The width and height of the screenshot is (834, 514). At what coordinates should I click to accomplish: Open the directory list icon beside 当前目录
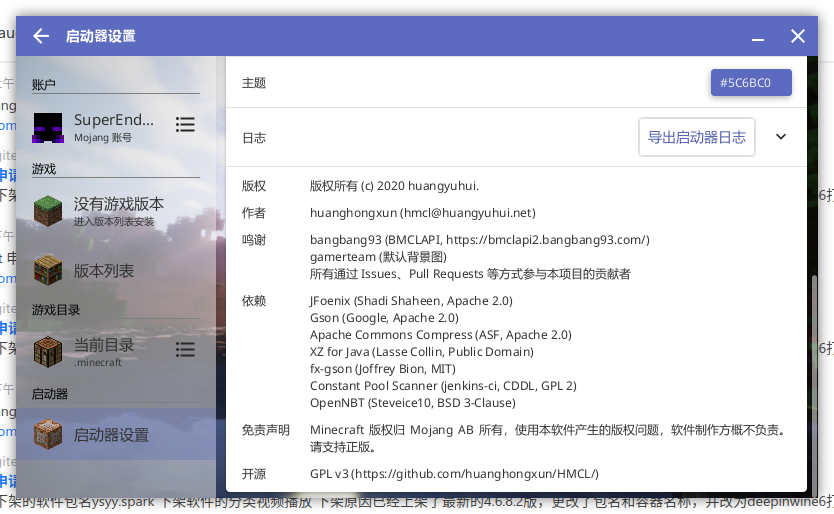(x=185, y=349)
